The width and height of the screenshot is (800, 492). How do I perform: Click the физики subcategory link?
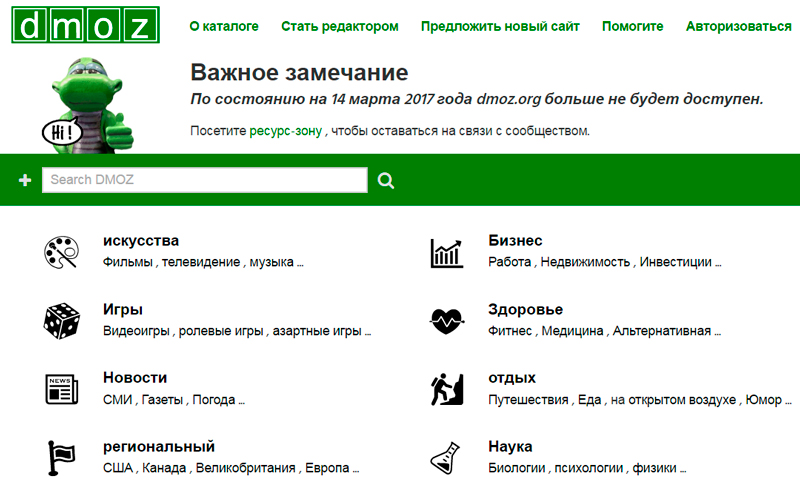pos(655,469)
